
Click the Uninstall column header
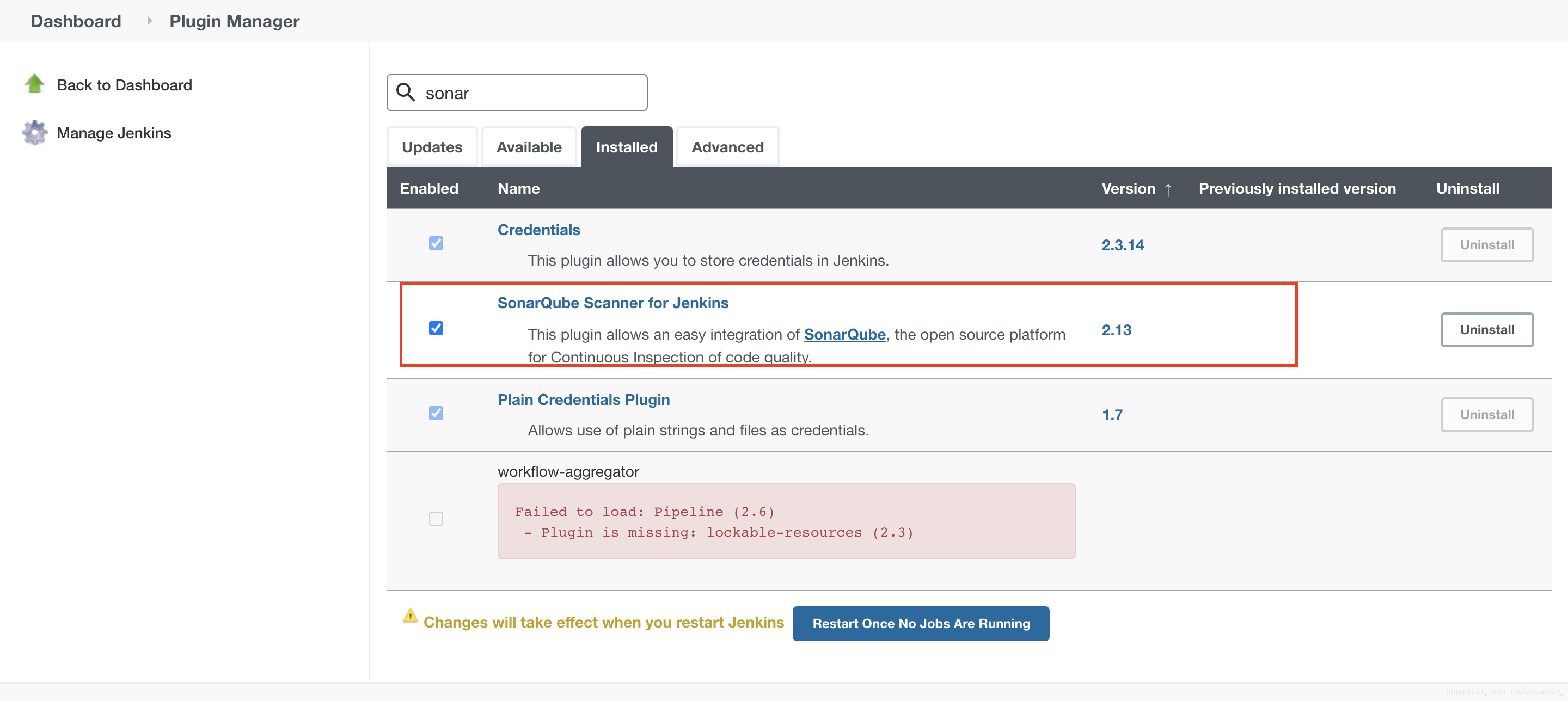1468,189
